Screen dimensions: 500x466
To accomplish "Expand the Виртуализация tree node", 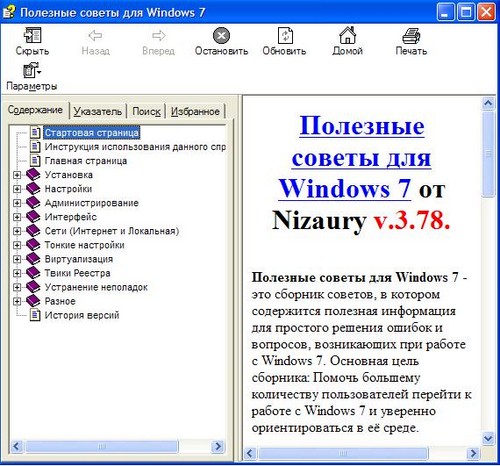I will click(17, 259).
